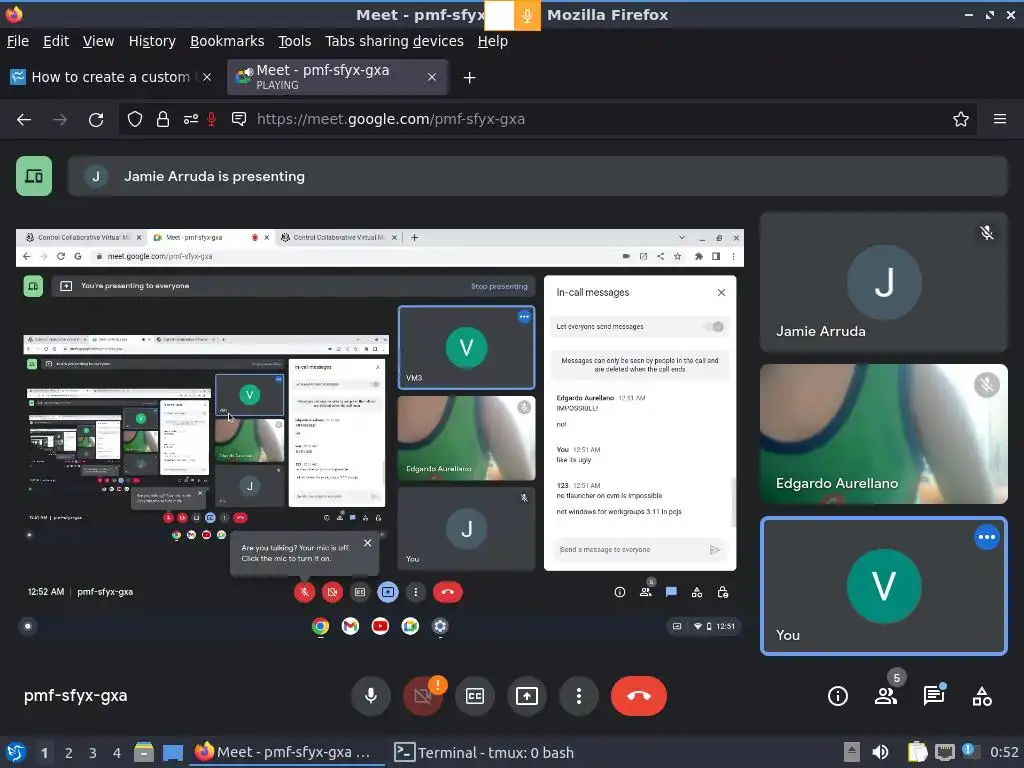The image size is (1024, 768).
Task: Close In-call messages panel in shared screen
Action: pos(721,293)
